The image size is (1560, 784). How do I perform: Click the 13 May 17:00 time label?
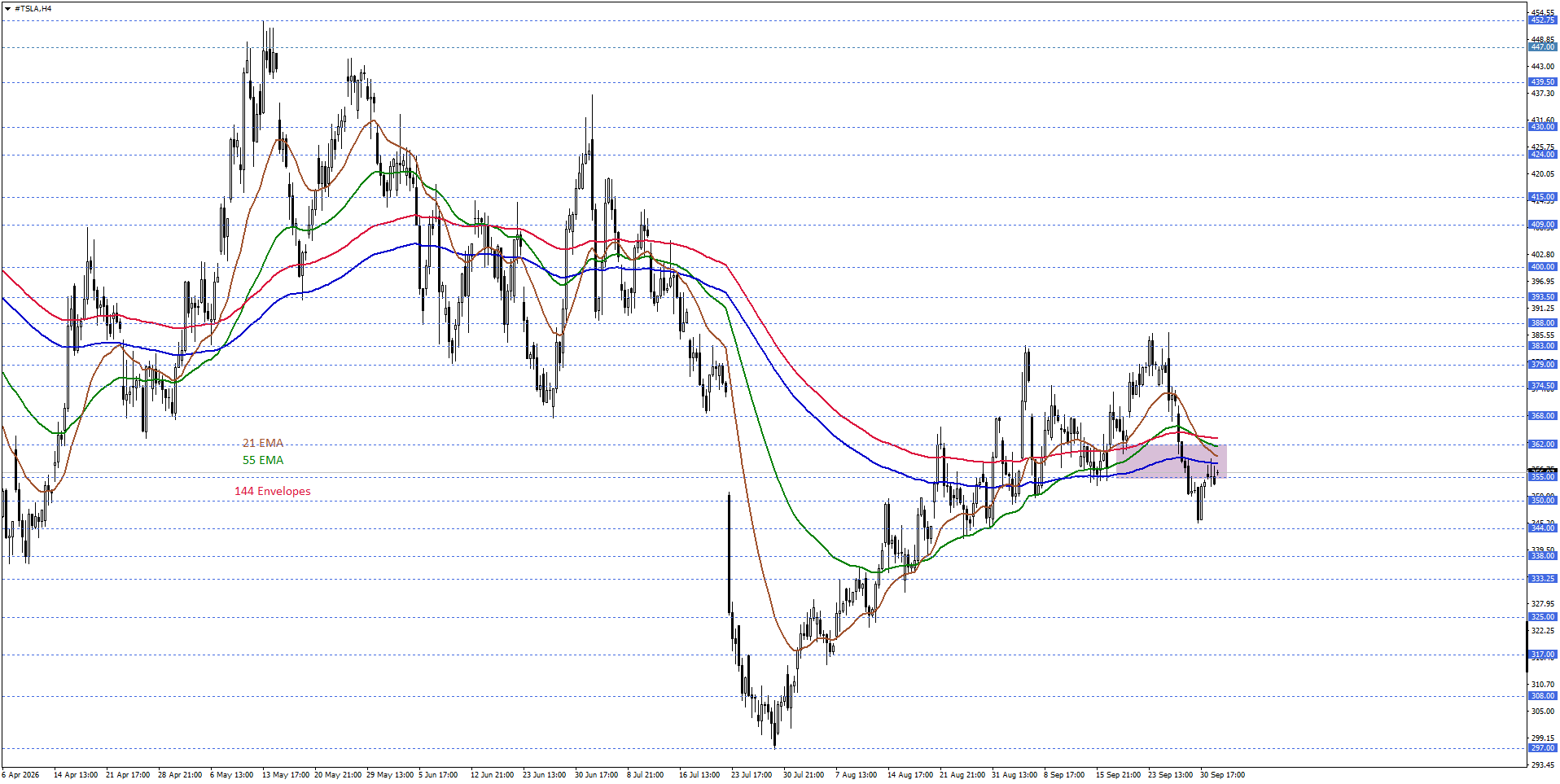(286, 775)
